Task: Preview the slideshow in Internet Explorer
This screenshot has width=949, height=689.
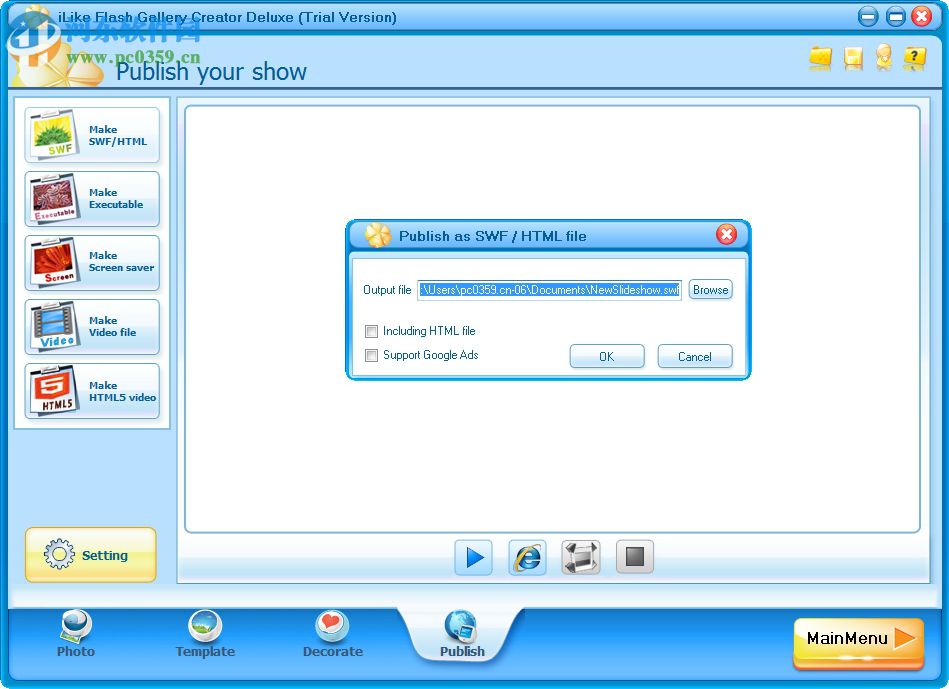Action: click(x=527, y=557)
